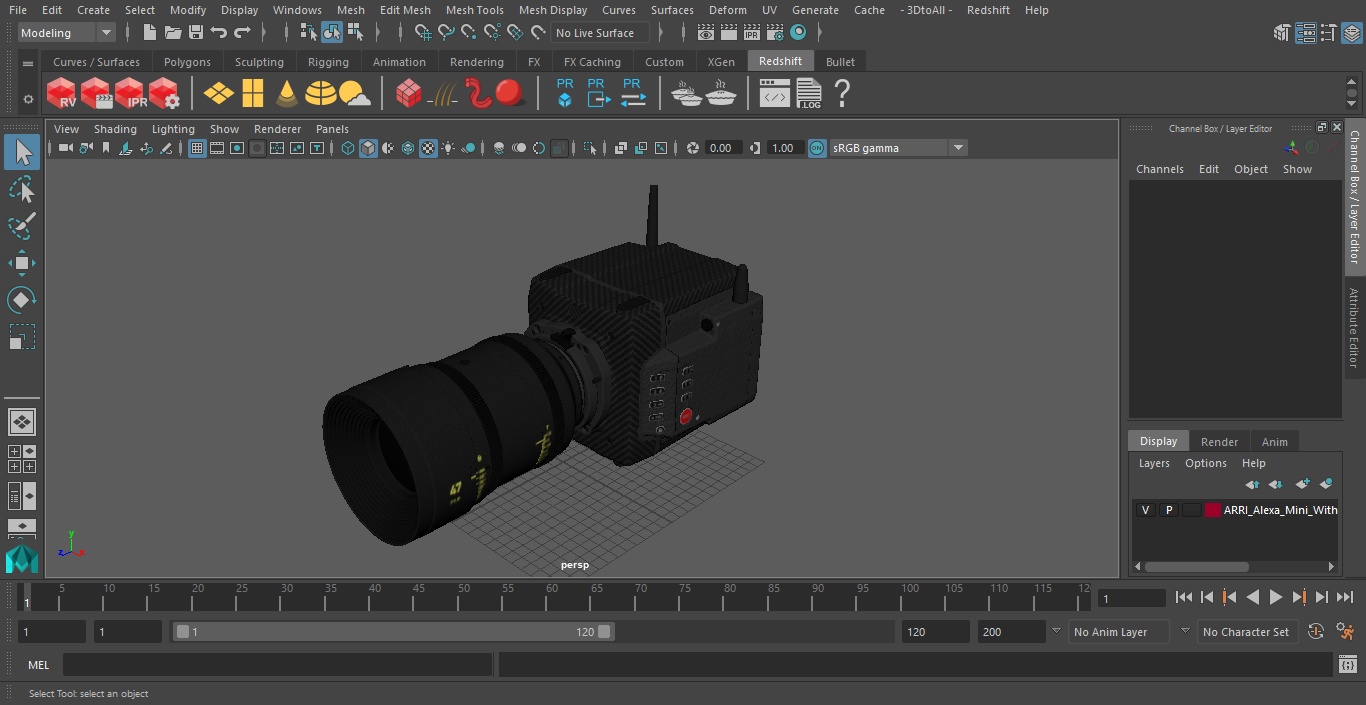Screen dimensions: 1366x705
Task: Click the Undo arrow icon
Action: click(219, 33)
